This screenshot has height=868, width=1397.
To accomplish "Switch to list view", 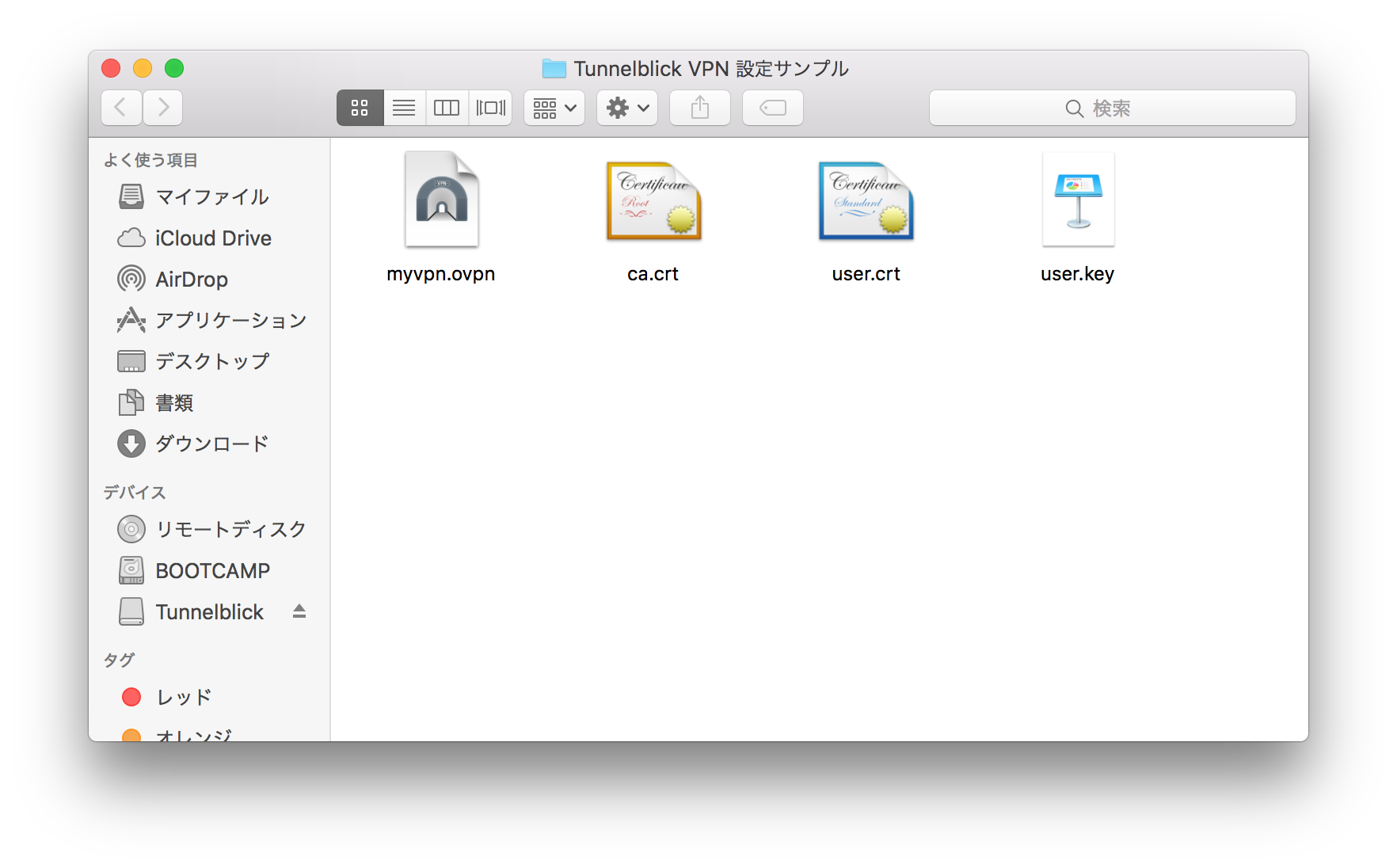I will click(x=404, y=108).
